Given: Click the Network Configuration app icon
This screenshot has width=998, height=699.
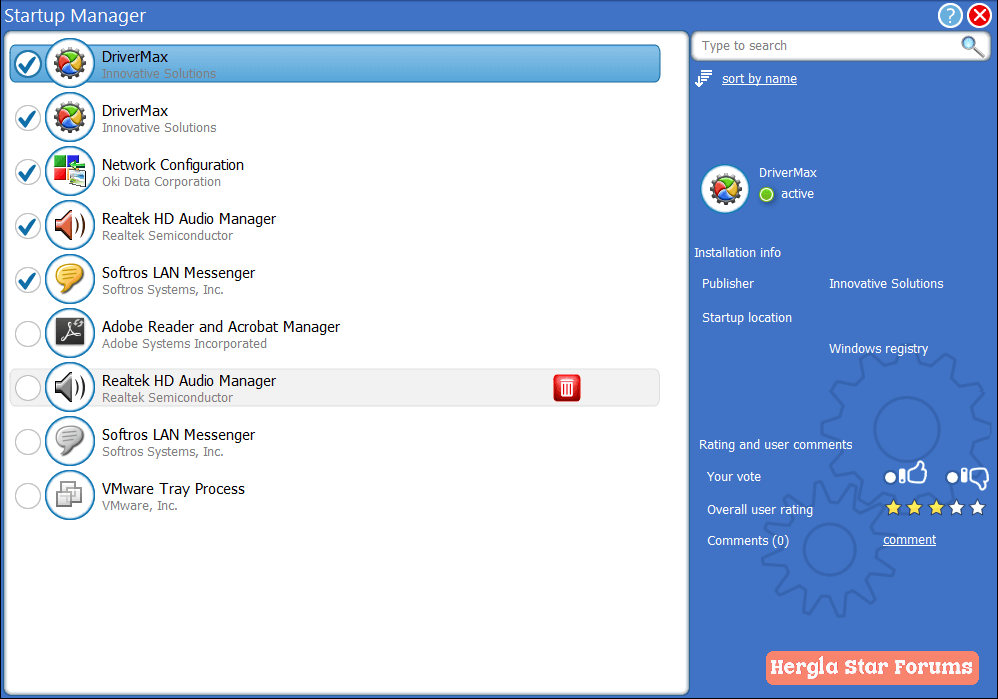Looking at the screenshot, I should (x=70, y=172).
